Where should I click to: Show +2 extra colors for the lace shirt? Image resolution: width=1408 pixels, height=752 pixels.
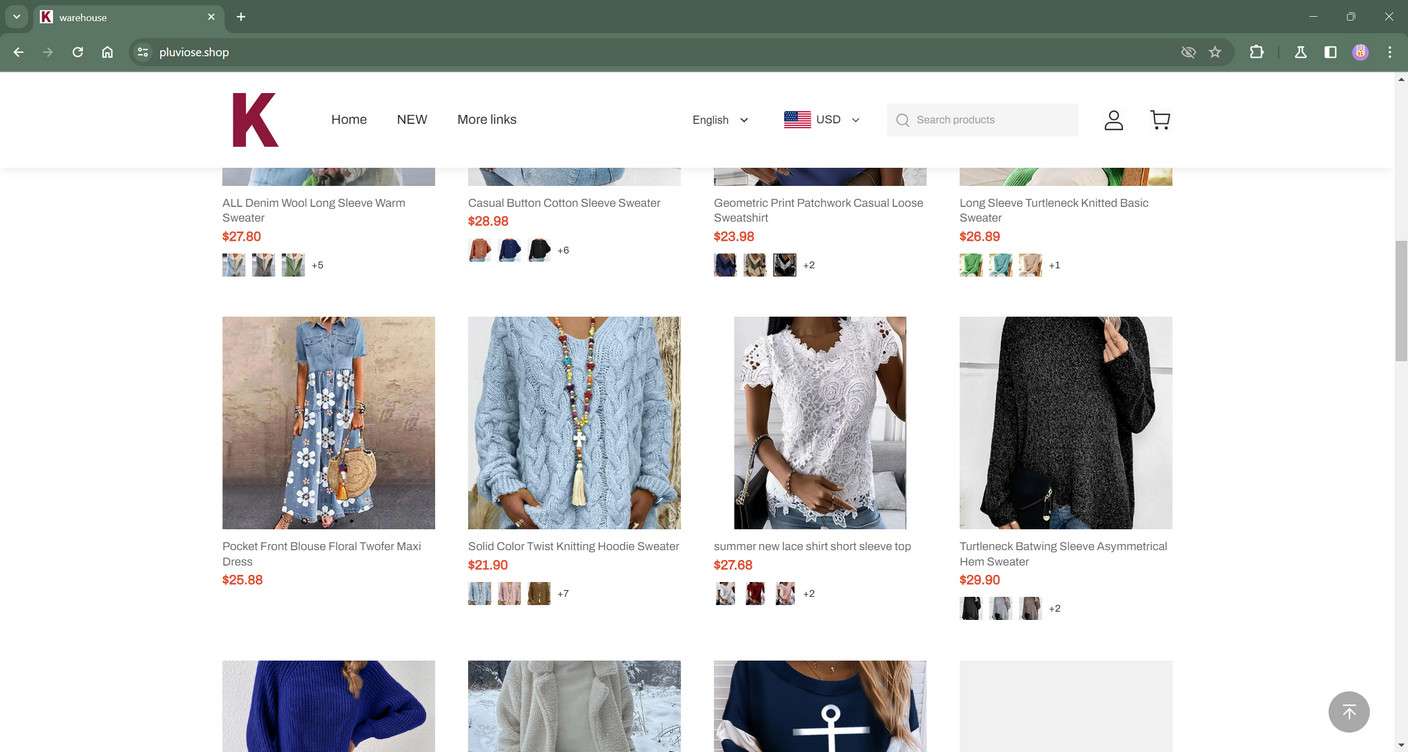(x=808, y=593)
